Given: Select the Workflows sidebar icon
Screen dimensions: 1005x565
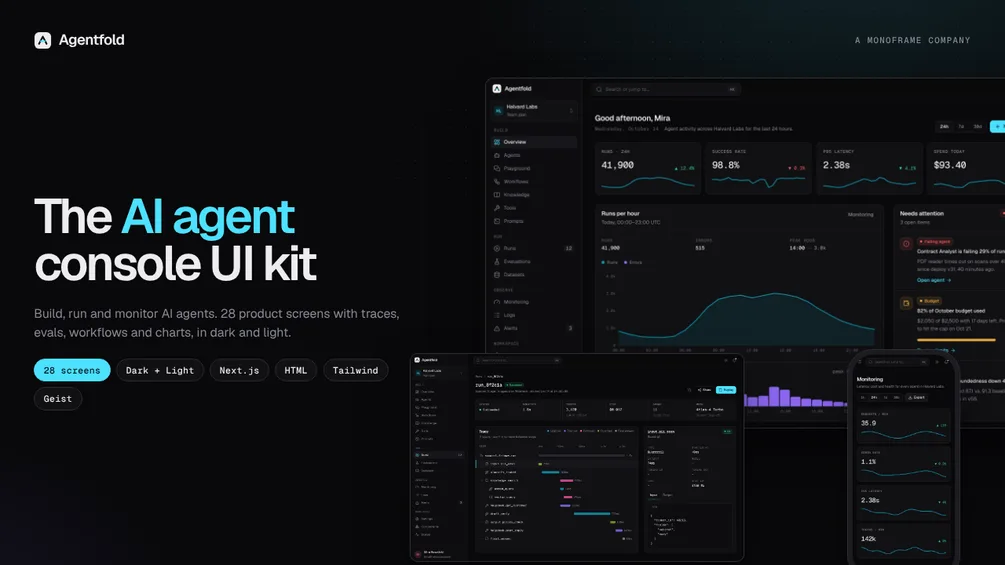Looking at the screenshot, I should pos(497,181).
